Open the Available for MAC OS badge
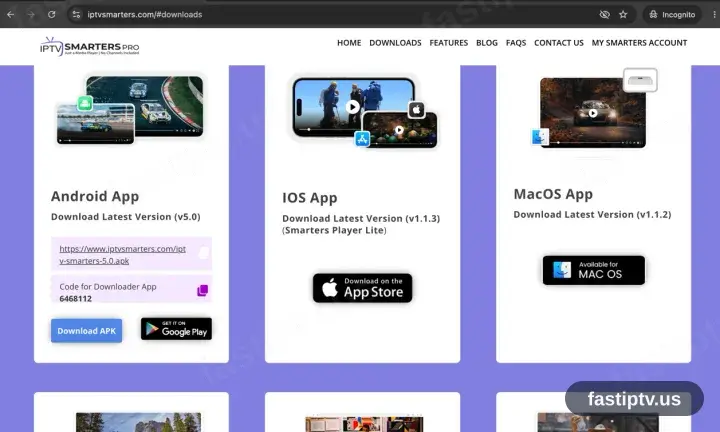Image resolution: width=720 pixels, height=432 pixels. coord(594,270)
